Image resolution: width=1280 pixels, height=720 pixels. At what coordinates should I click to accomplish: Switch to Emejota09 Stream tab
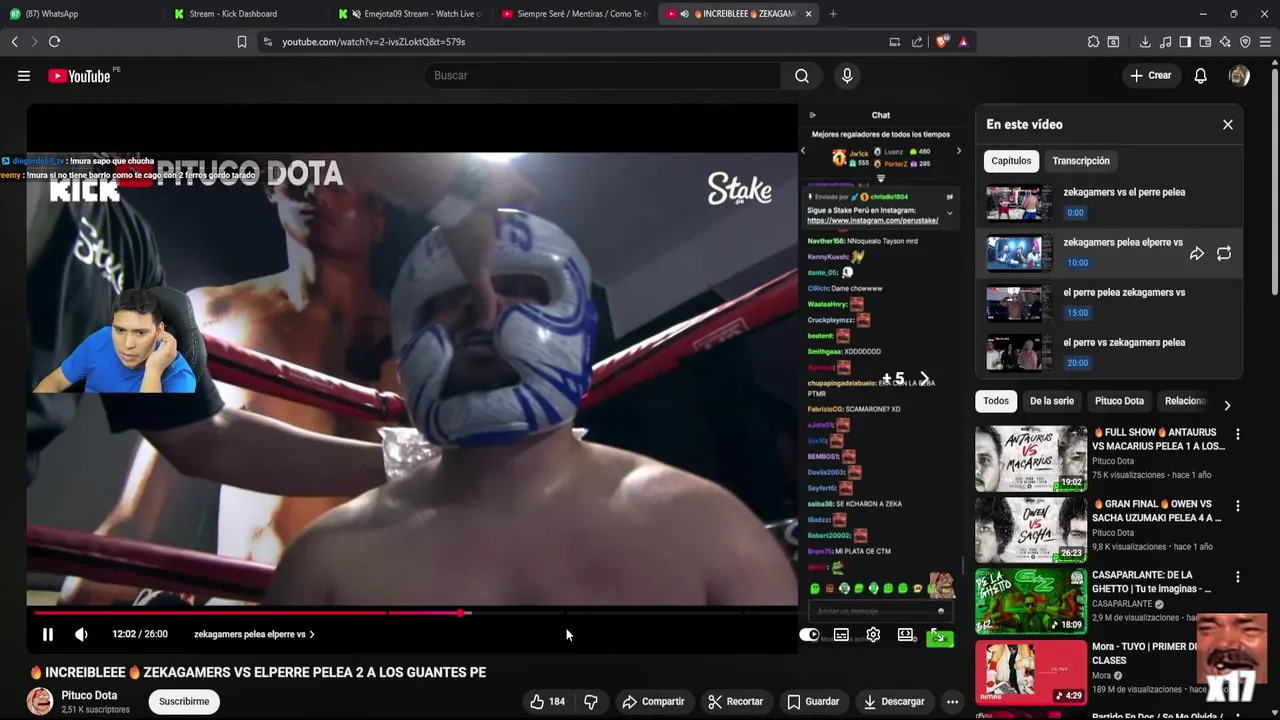pyautogui.click(x=411, y=14)
